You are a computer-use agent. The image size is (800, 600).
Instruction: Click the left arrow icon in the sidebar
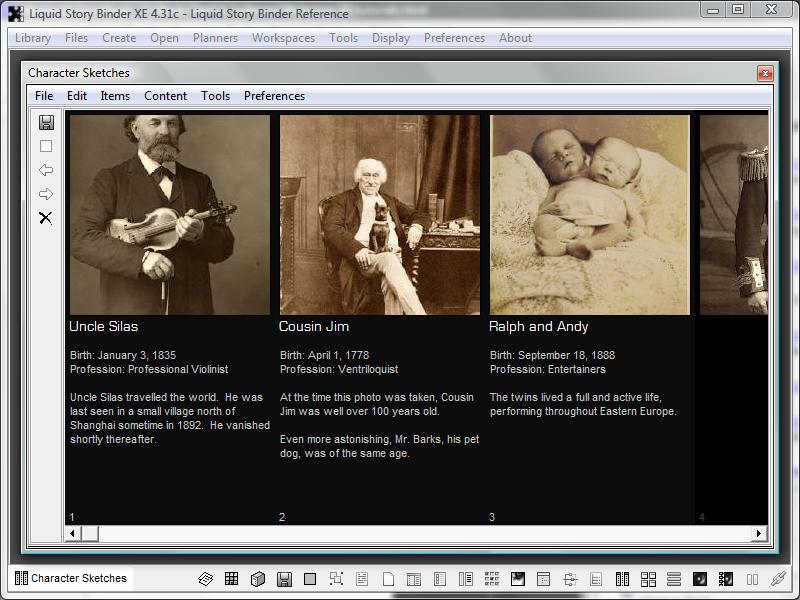[46, 170]
